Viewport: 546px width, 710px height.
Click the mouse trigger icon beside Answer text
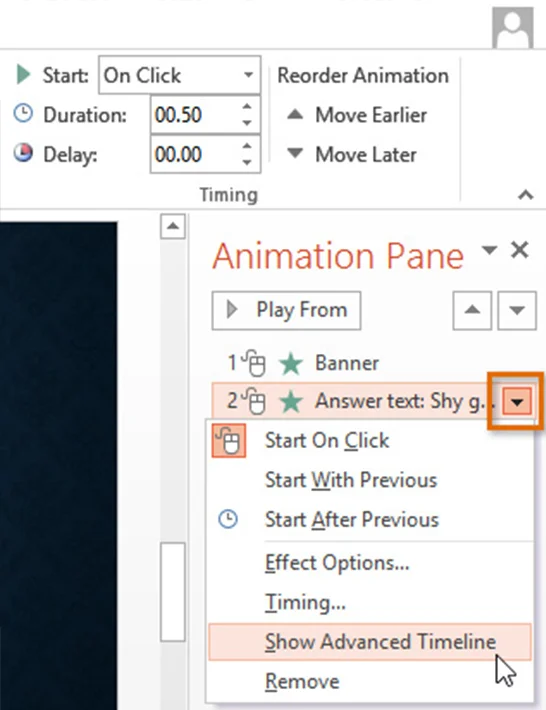[x=254, y=401]
